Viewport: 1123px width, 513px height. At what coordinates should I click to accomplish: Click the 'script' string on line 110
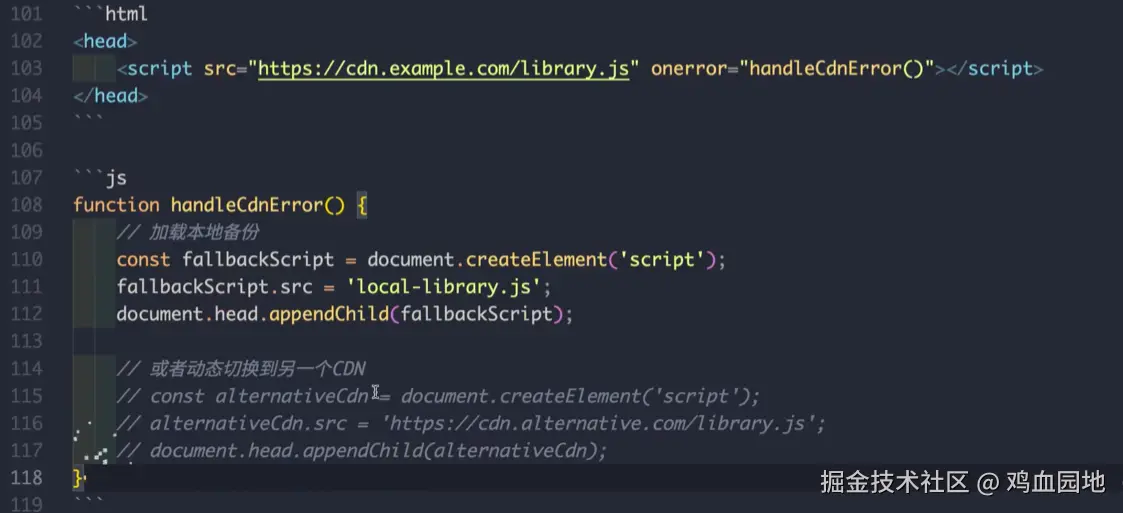(x=662, y=259)
